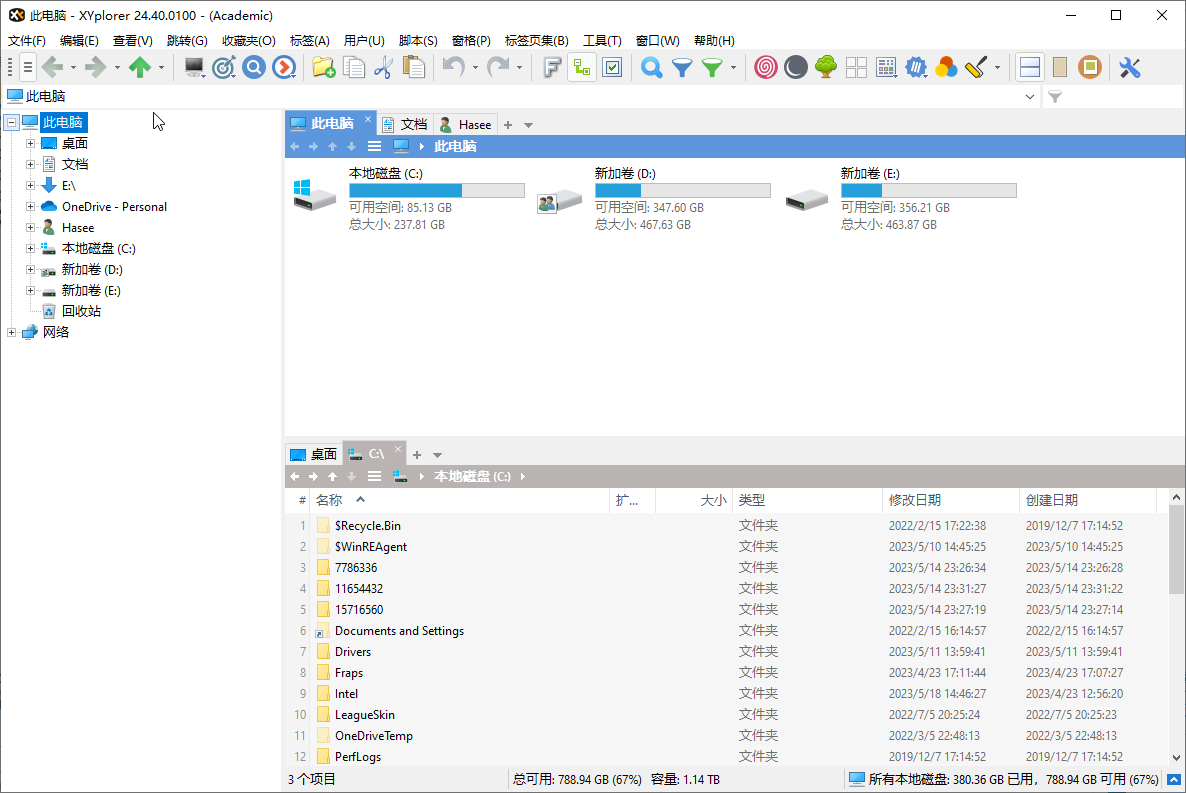Open the 文件(F) menu

(x=26, y=40)
